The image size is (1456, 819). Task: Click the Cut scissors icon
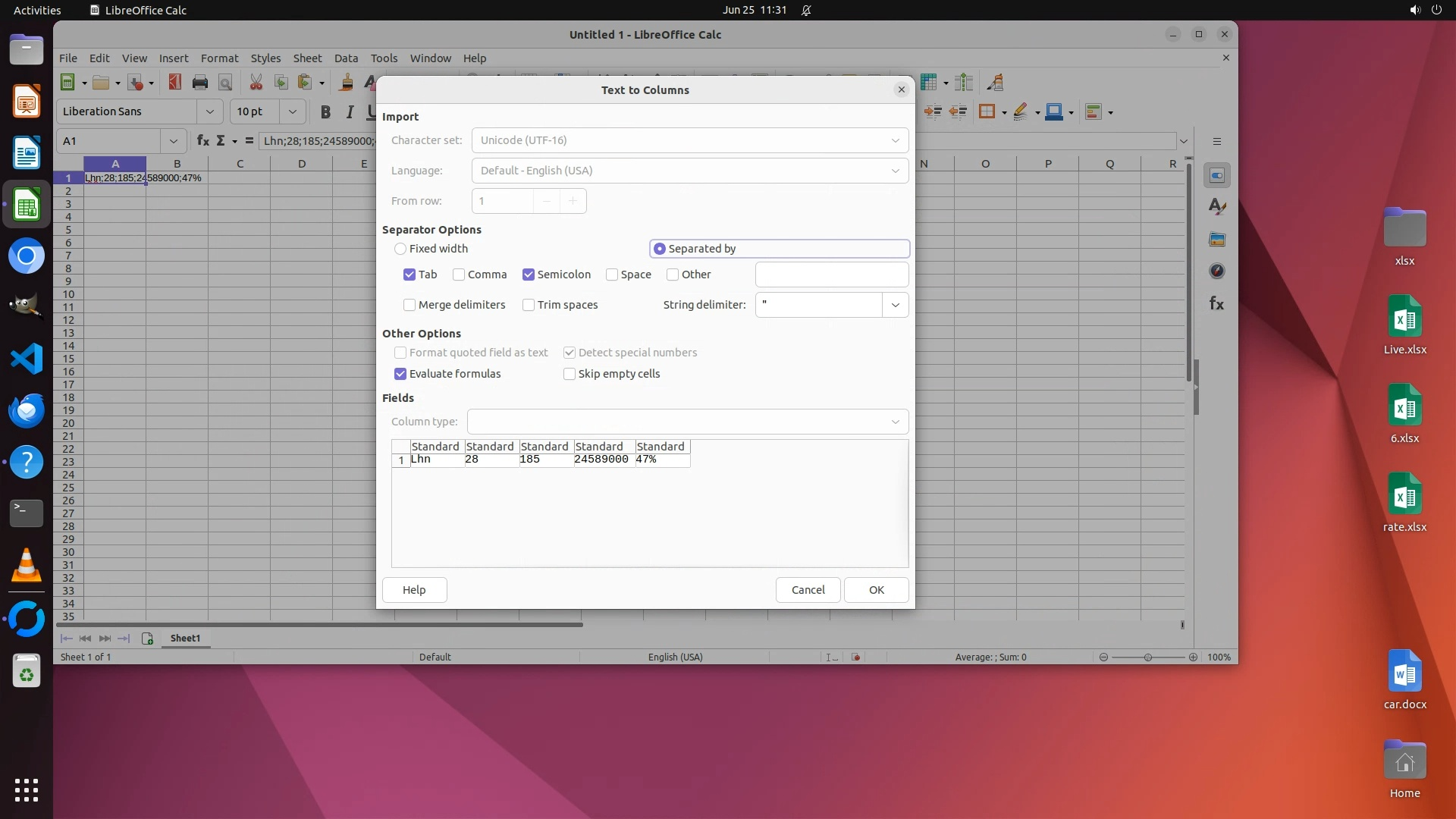coord(256,83)
